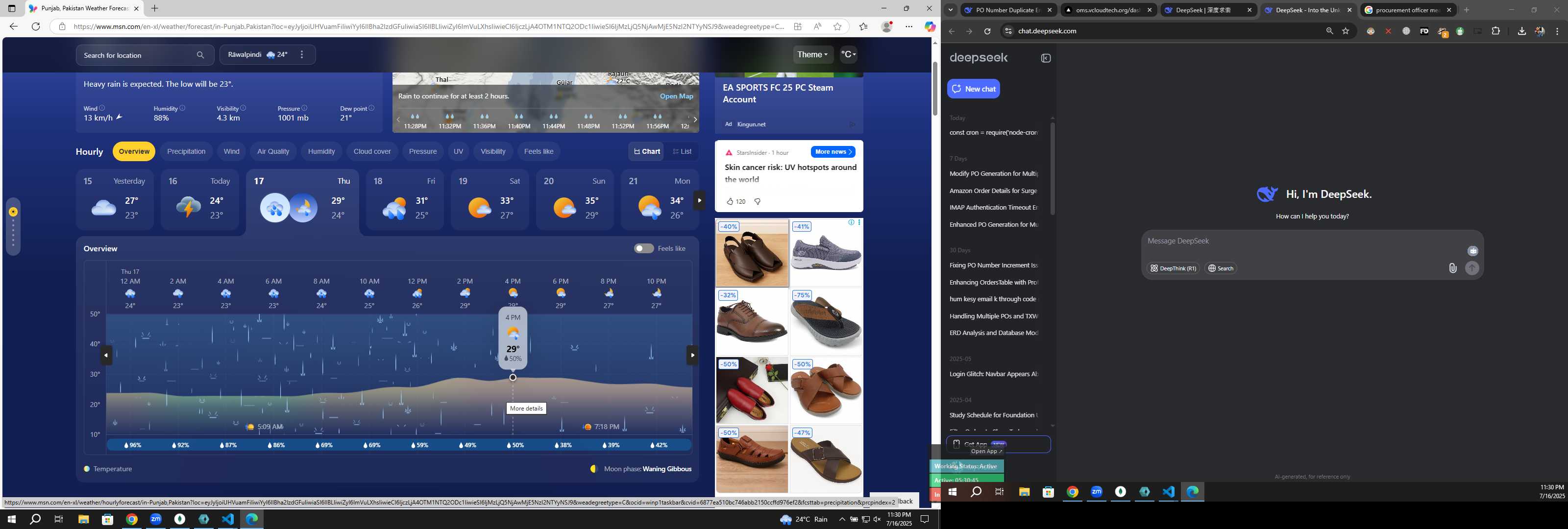
Task: Click Edge page vertical scrollbar thumb
Action: [x=935, y=88]
